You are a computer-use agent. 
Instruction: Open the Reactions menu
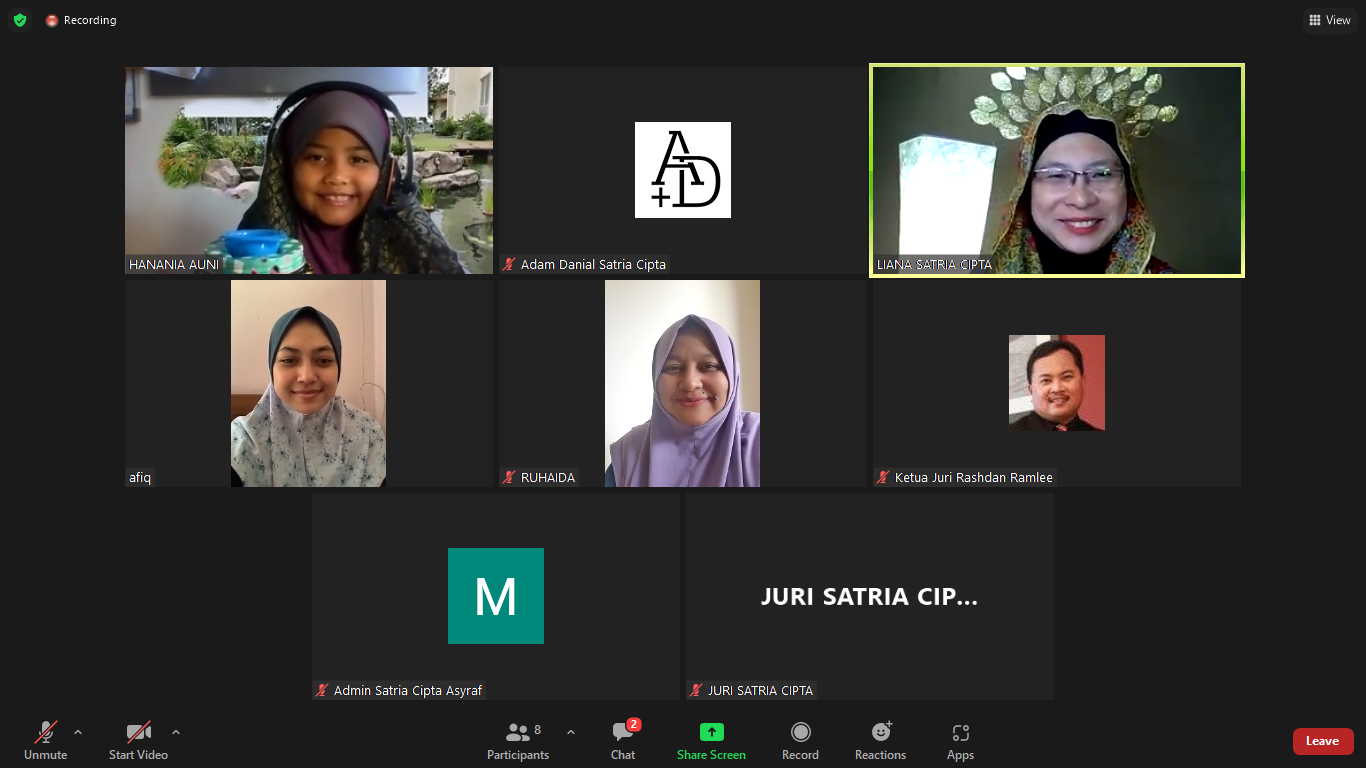[880, 740]
